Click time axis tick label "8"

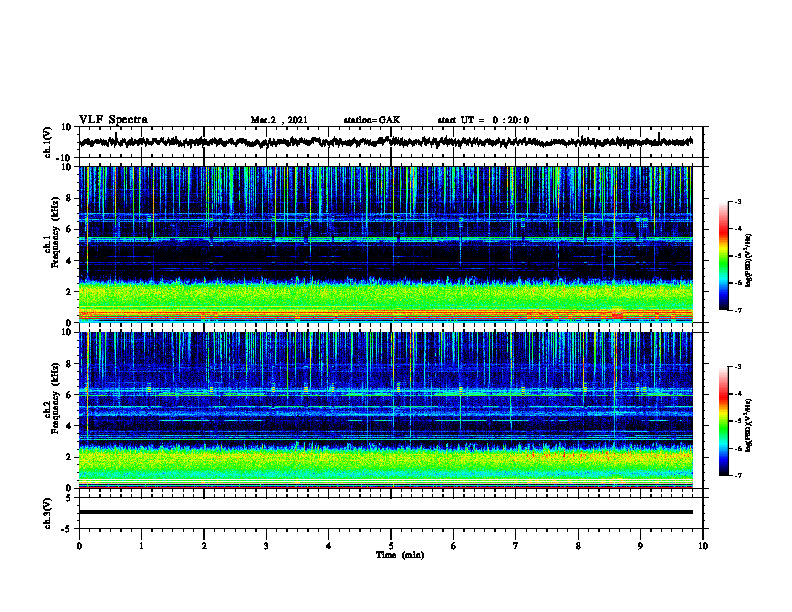pos(578,546)
